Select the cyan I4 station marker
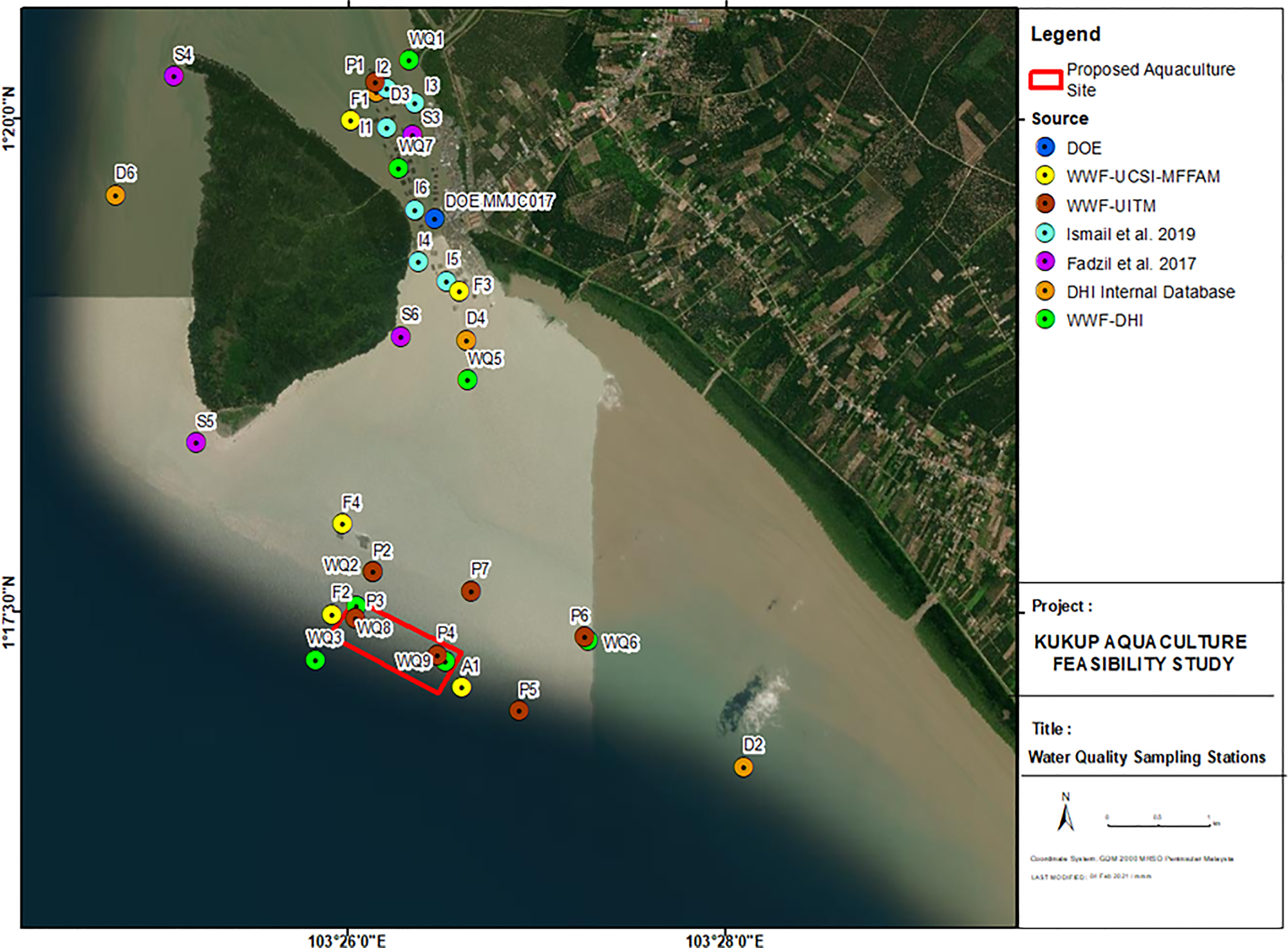This screenshot has height=948, width=1288. [418, 262]
